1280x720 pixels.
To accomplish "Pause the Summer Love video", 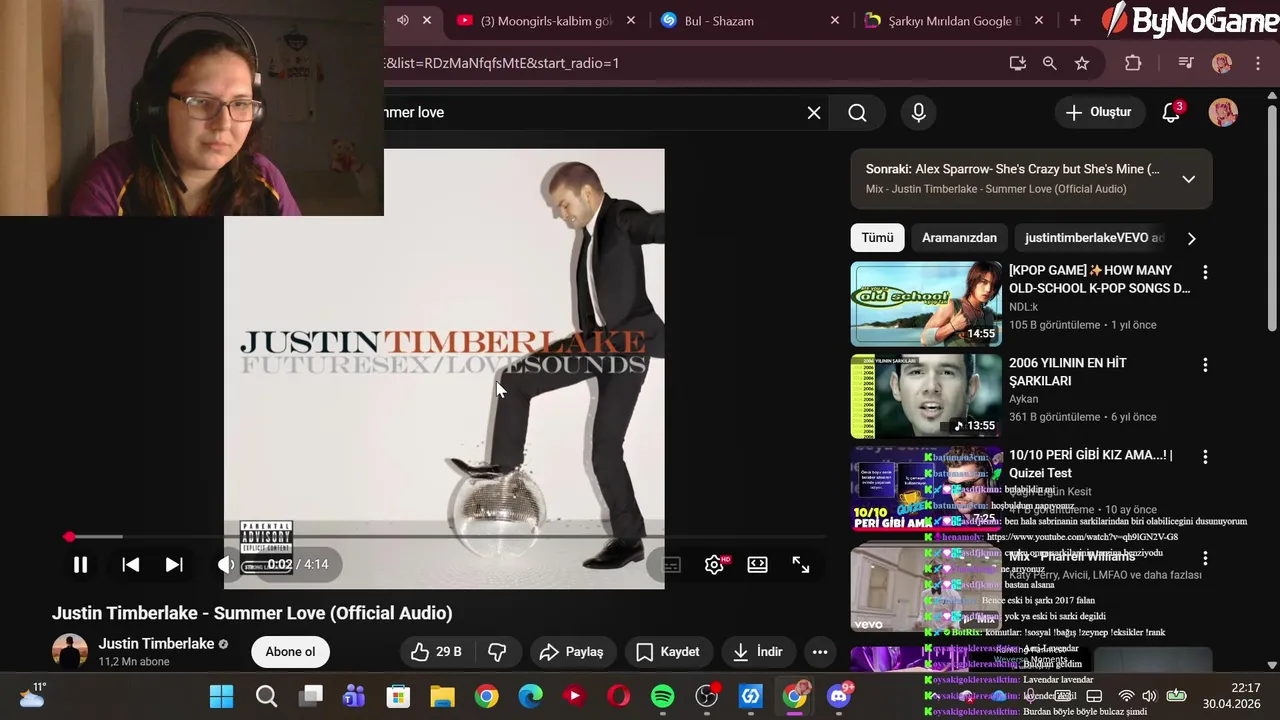I will (x=80, y=564).
